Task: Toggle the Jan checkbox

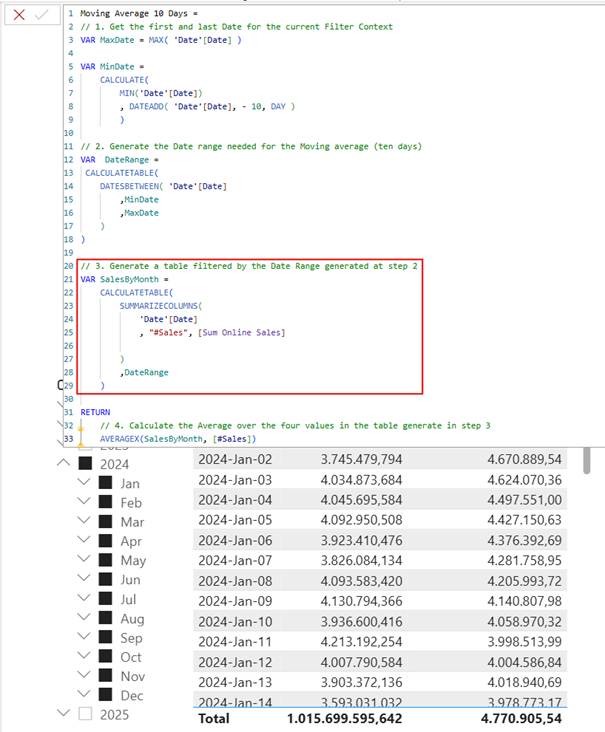Action: [106, 482]
